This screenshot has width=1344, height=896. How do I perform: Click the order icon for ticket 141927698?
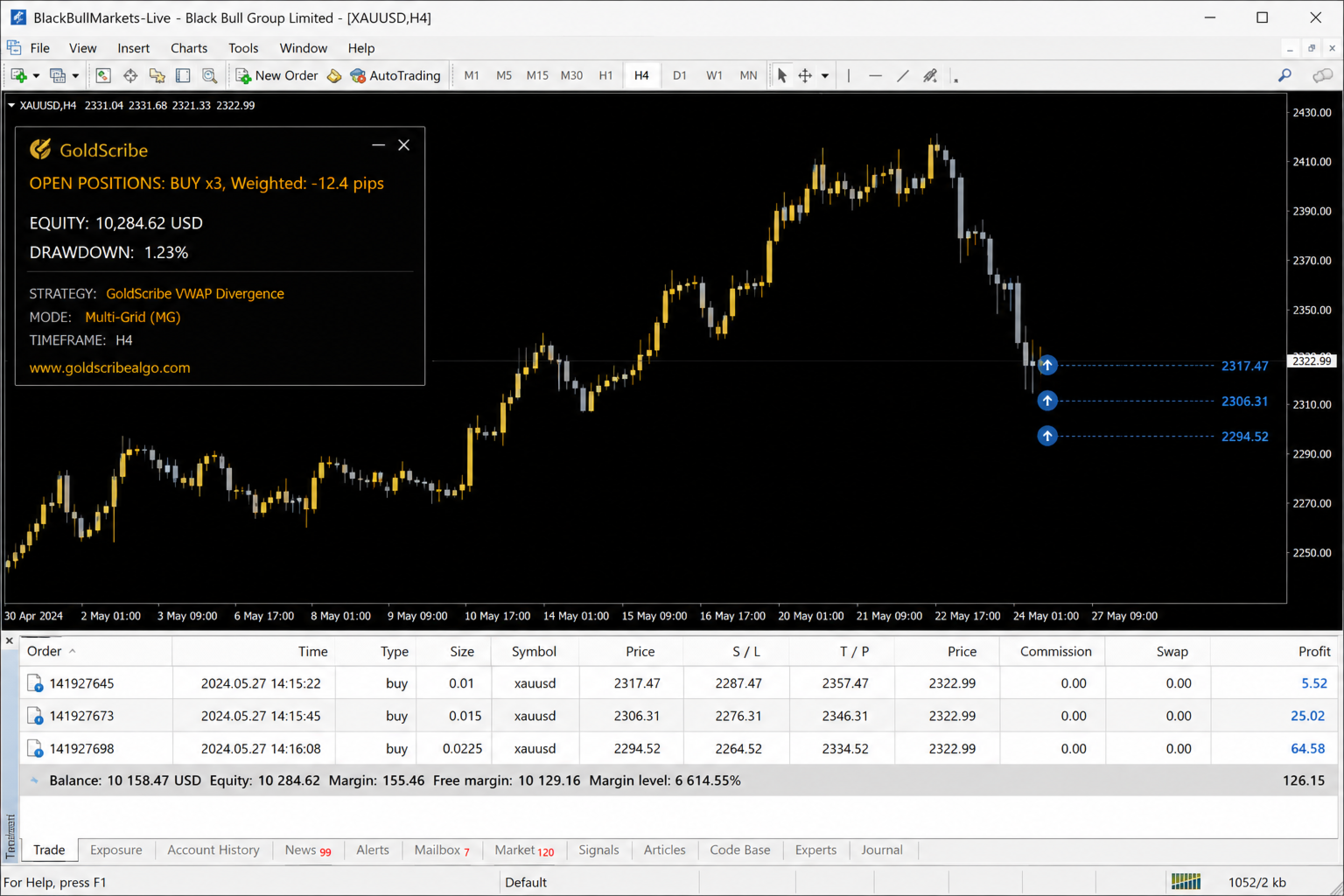tap(35, 748)
